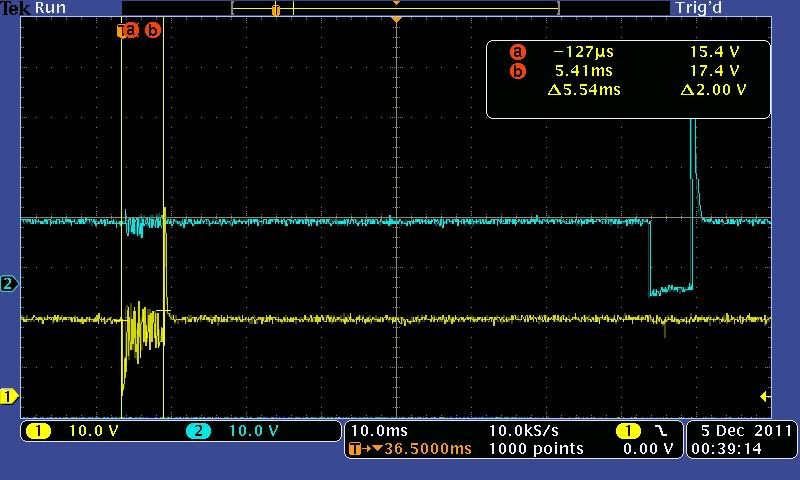The height and width of the screenshot is (480, 800).
Task: Select the channel 2 ground reference marker
Action: click(x=9, y=284)
